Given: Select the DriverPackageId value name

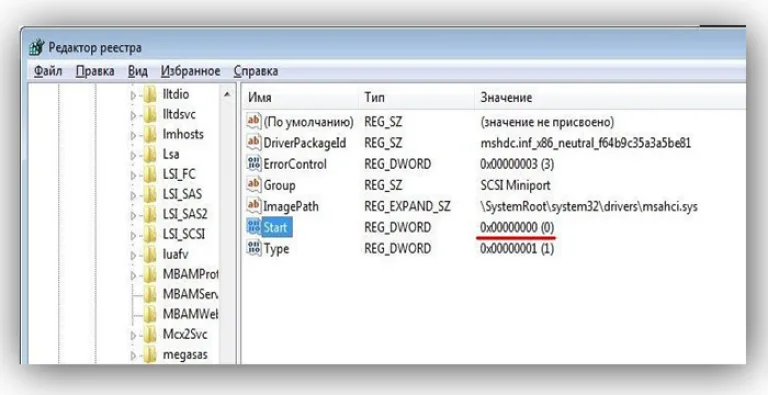Looking at the screenshot, I should (305, 143).
